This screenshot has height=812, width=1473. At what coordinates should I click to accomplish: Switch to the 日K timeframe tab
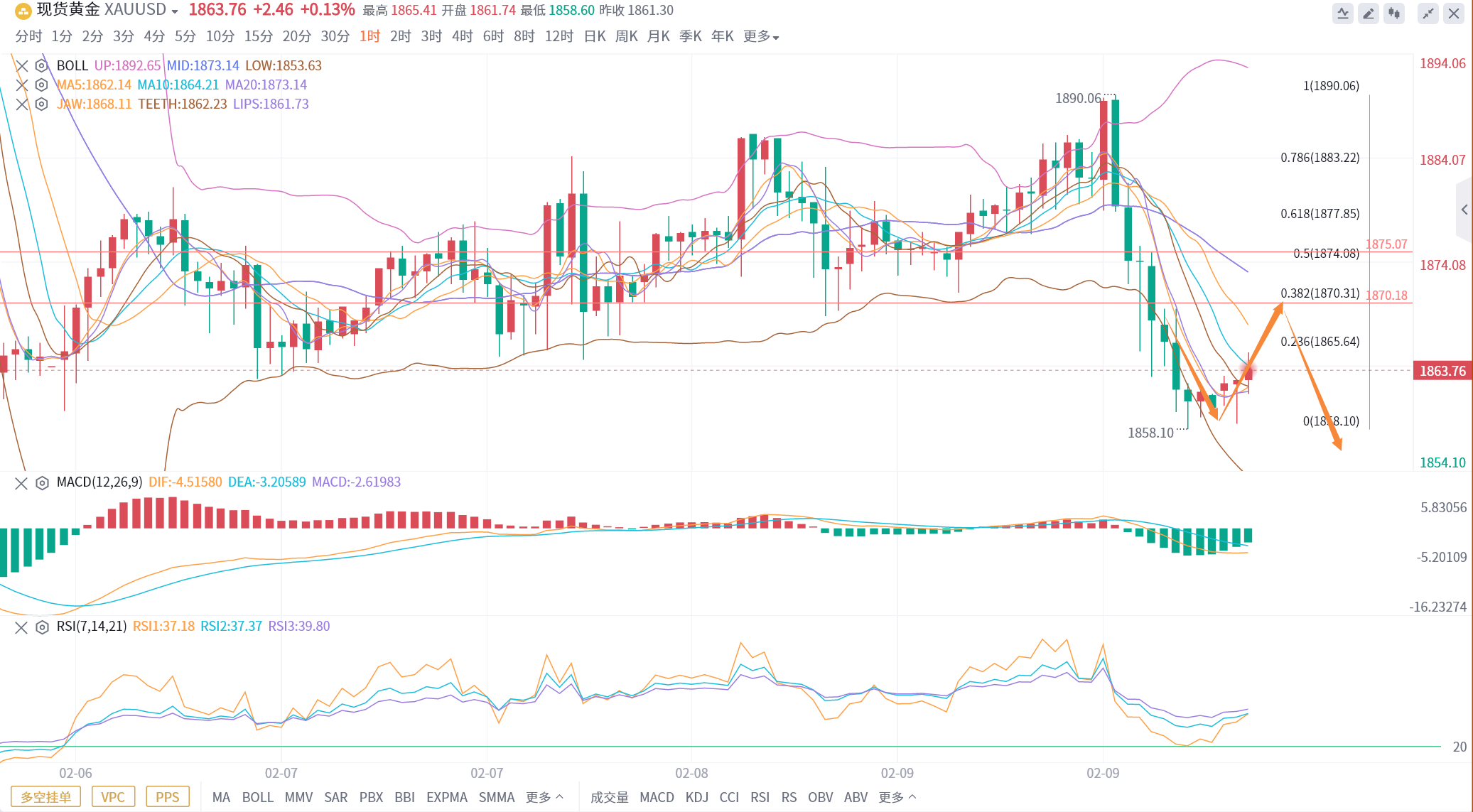coord(595,36)
